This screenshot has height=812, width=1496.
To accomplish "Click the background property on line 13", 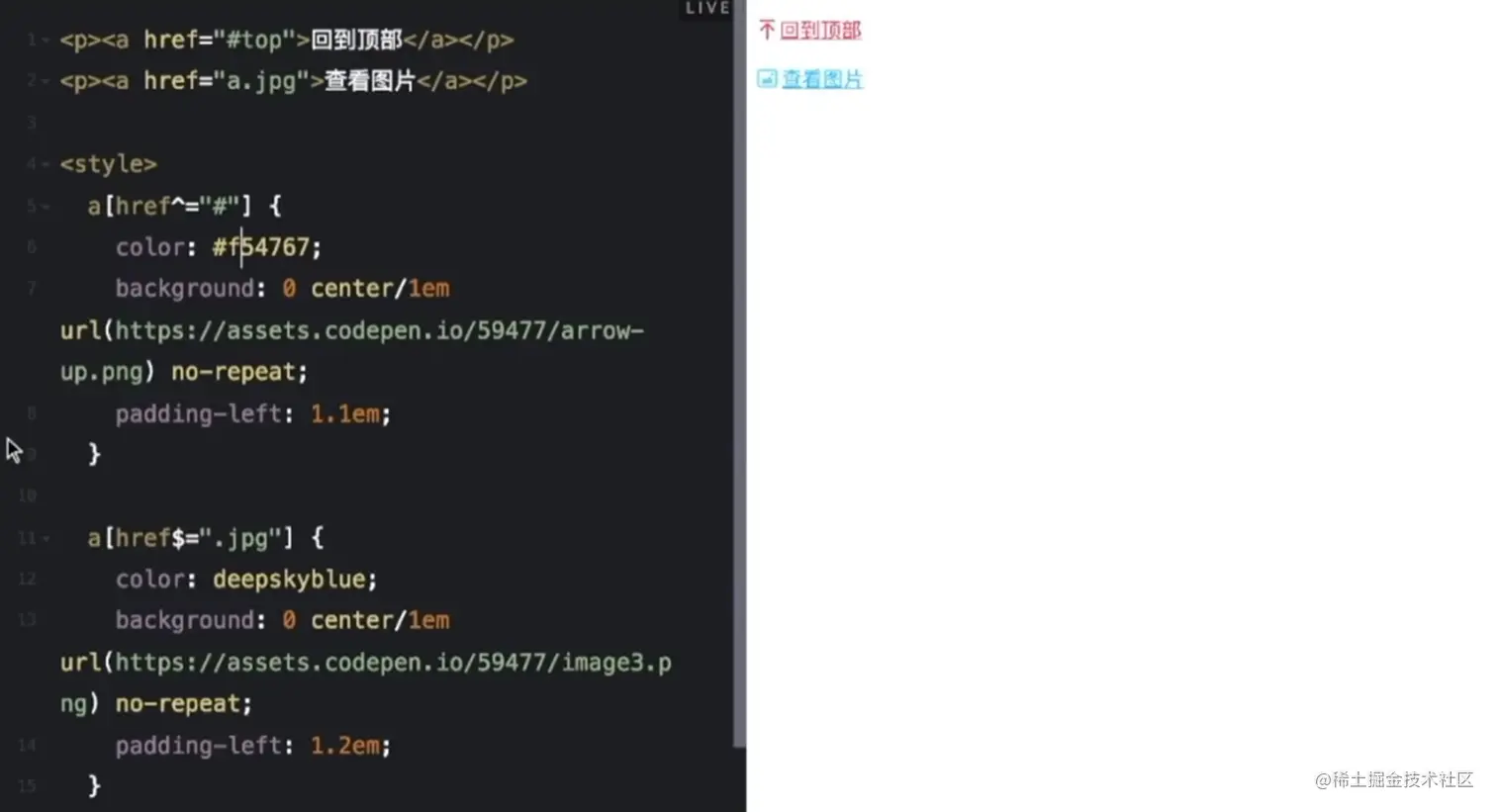I will click(x=184, y=621).
